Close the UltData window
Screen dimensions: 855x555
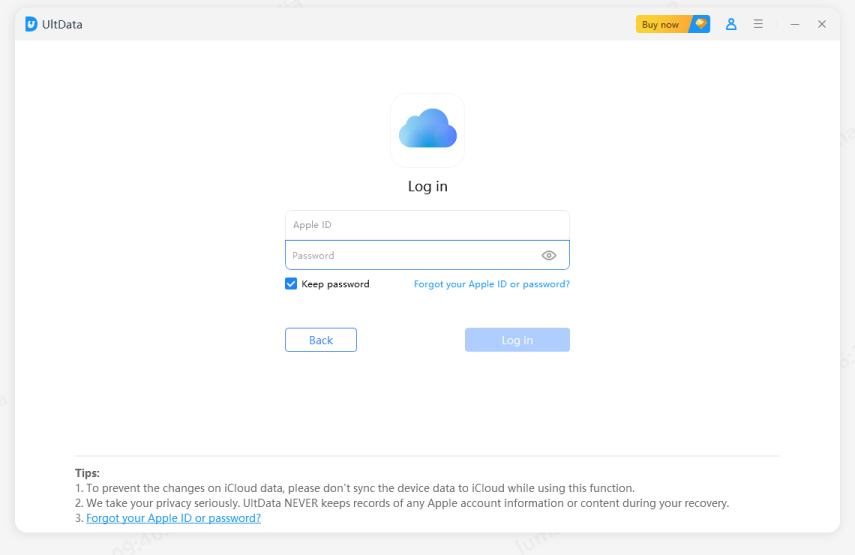822,24
